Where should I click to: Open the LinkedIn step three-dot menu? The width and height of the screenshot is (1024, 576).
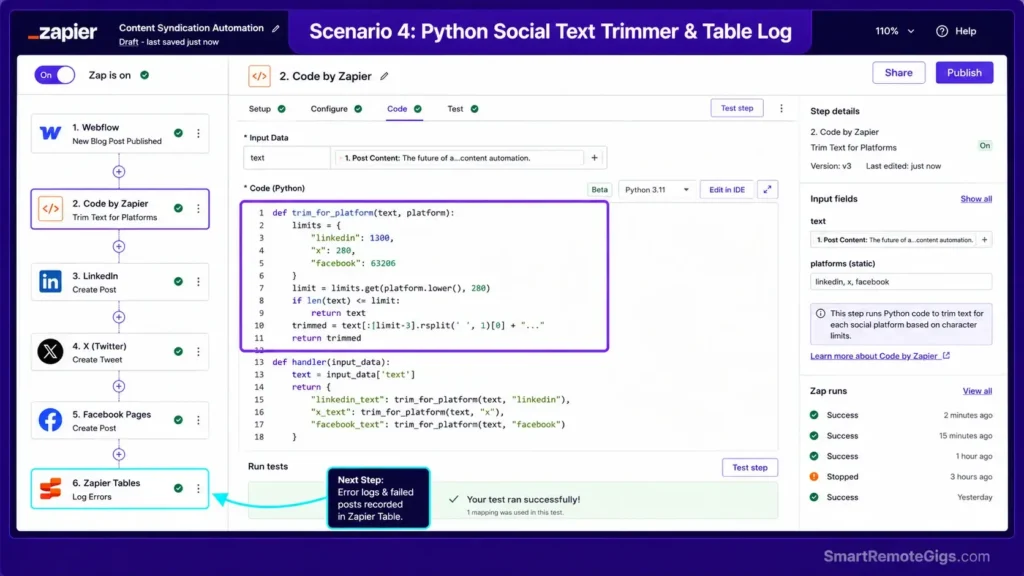point(199,281)
